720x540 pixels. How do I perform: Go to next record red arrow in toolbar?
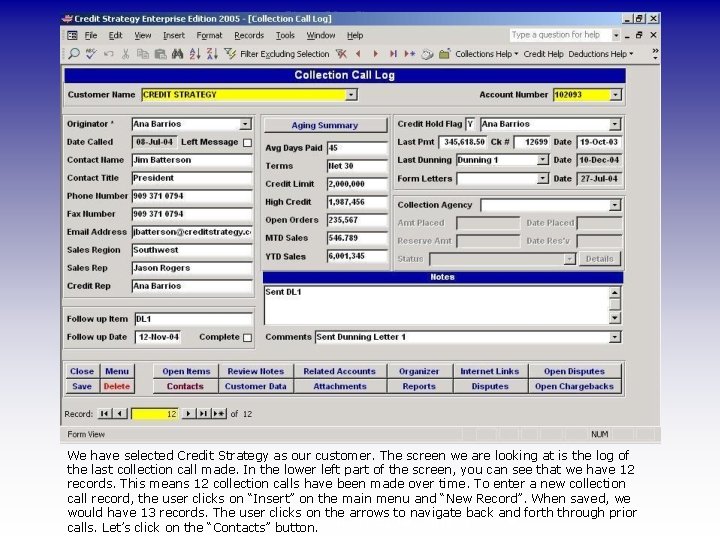click(376, 54)
